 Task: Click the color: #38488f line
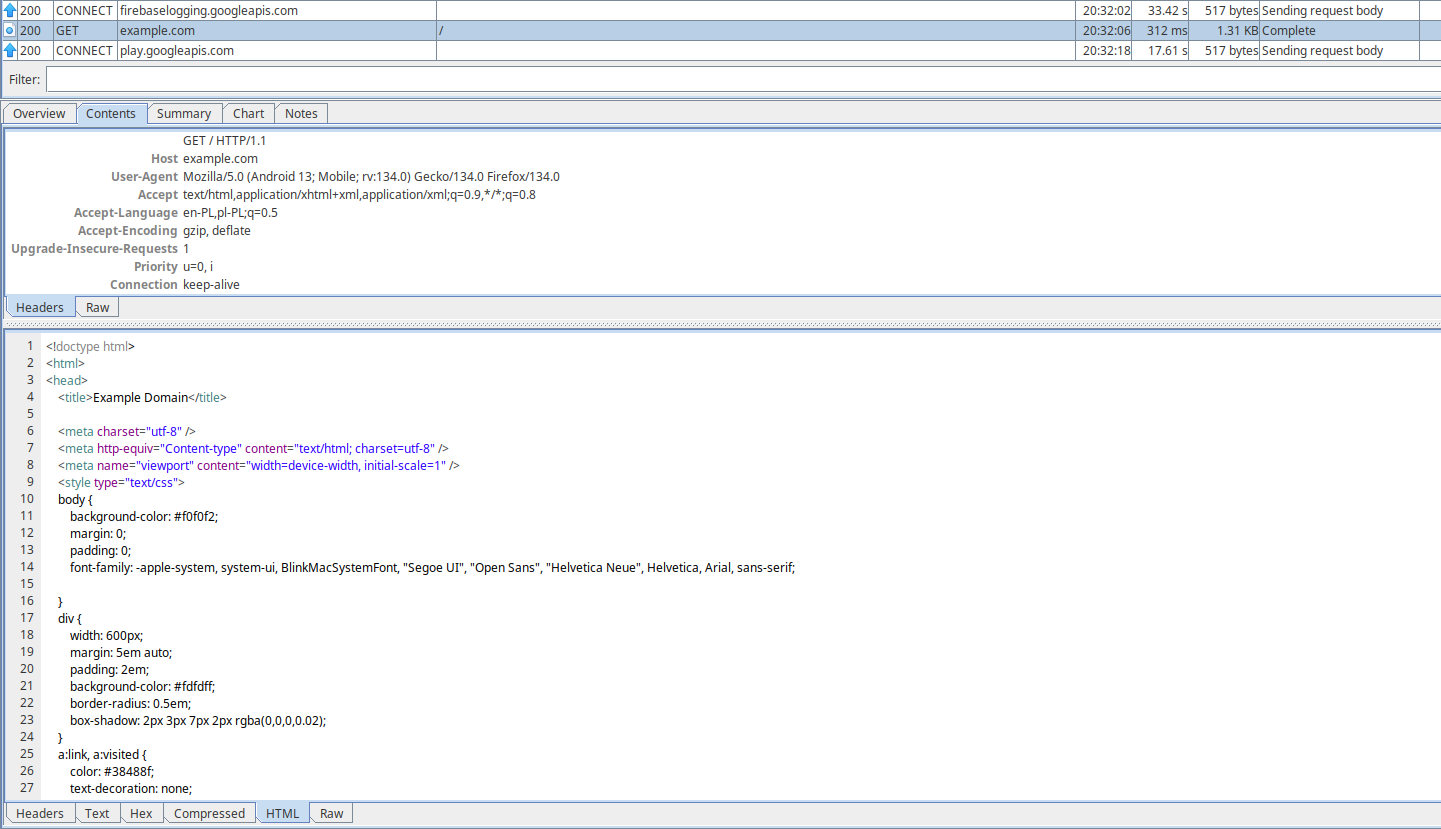[112, 771]
